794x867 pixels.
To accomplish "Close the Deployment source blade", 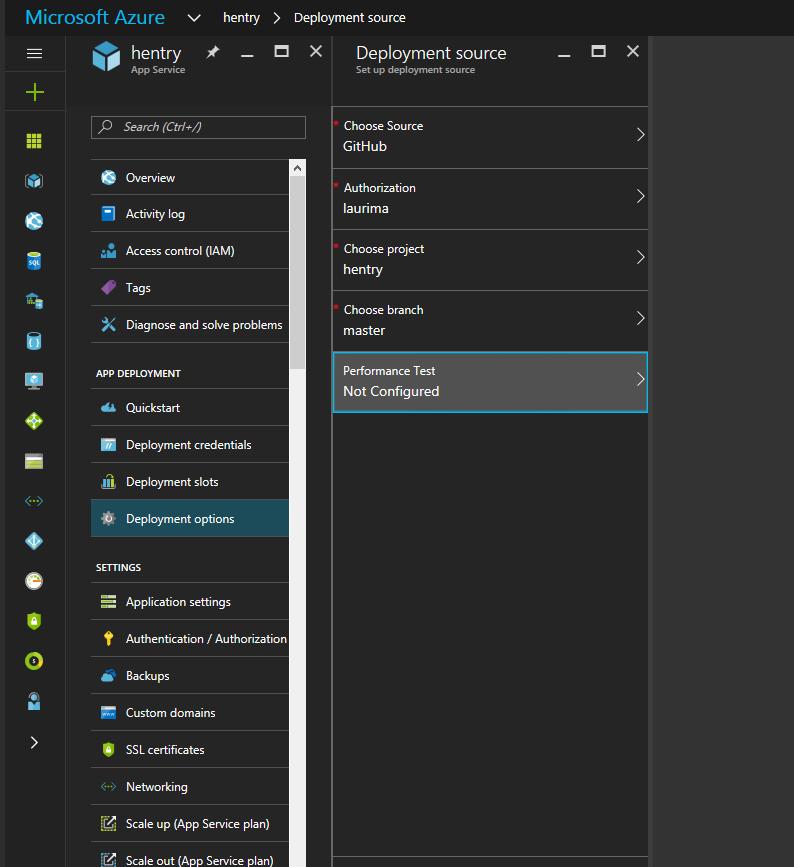I will coord(633,51).
